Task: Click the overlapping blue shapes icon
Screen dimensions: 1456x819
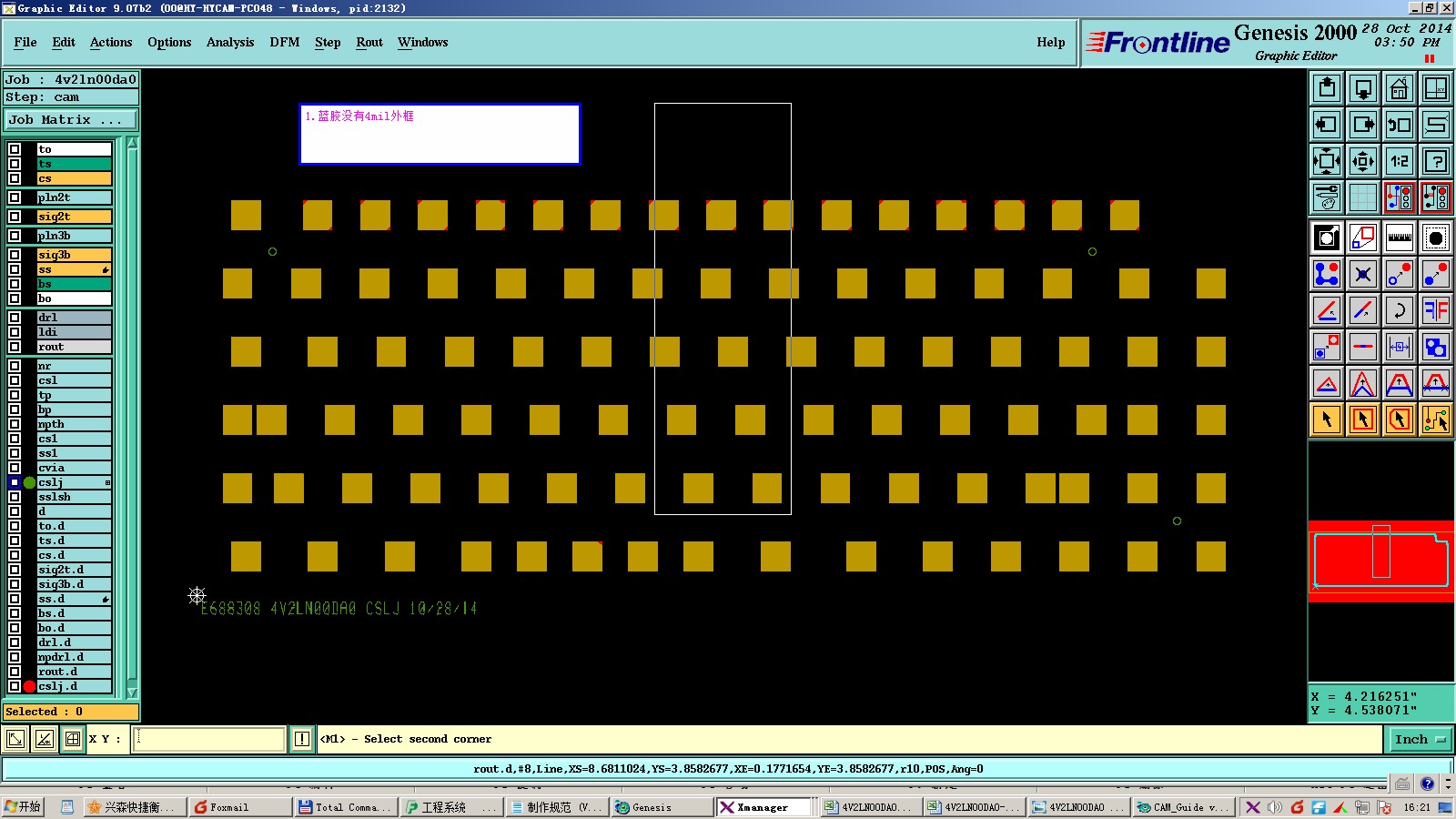Action: point(1436,347)
